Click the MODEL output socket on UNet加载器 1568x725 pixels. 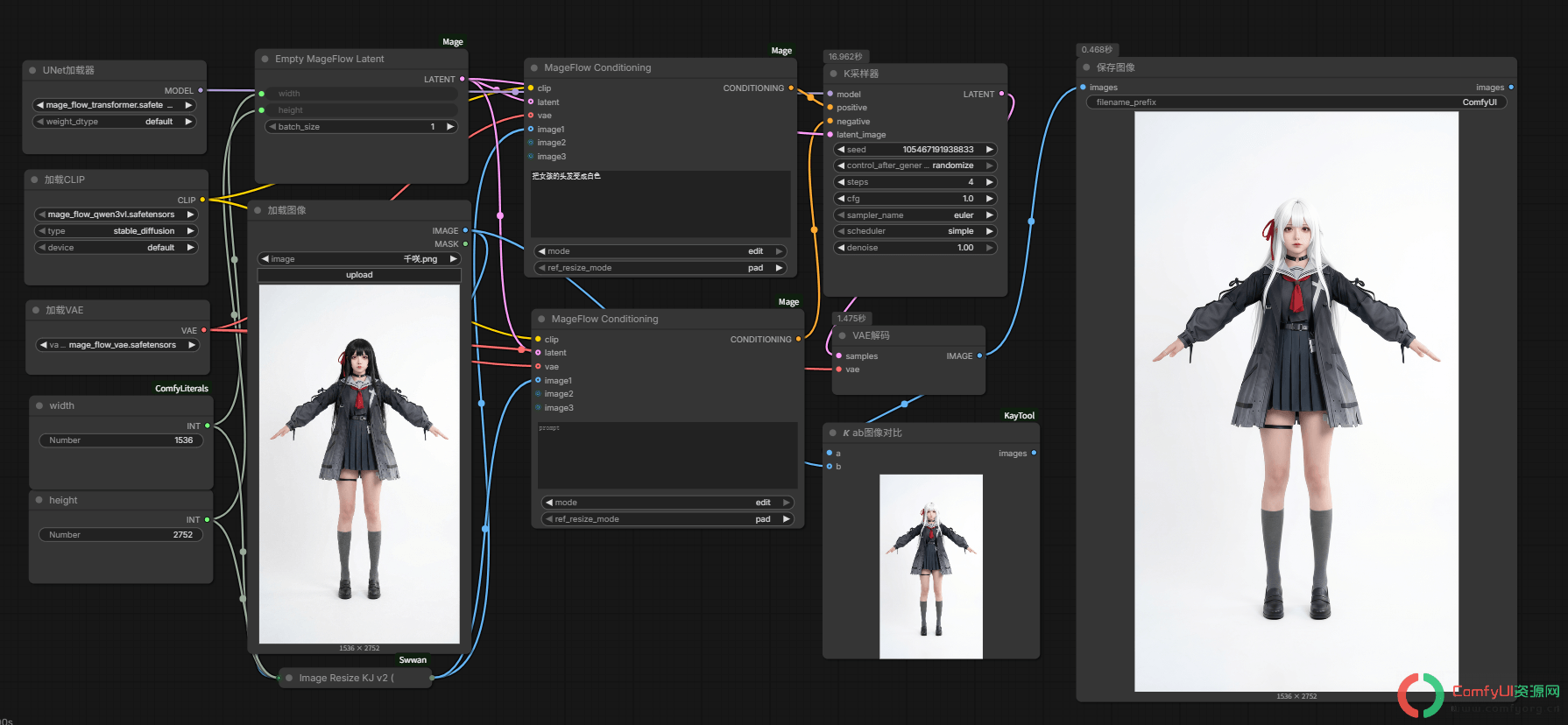point(201,90)
